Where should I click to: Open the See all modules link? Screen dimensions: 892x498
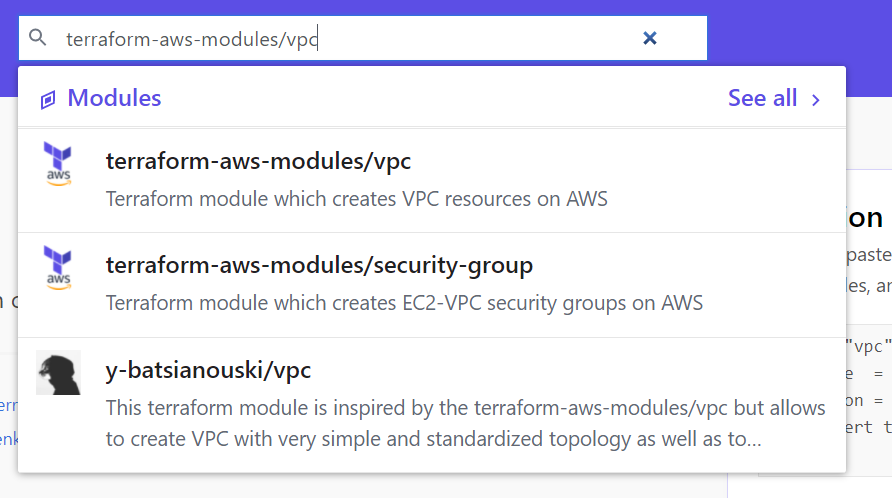(762, 98)
